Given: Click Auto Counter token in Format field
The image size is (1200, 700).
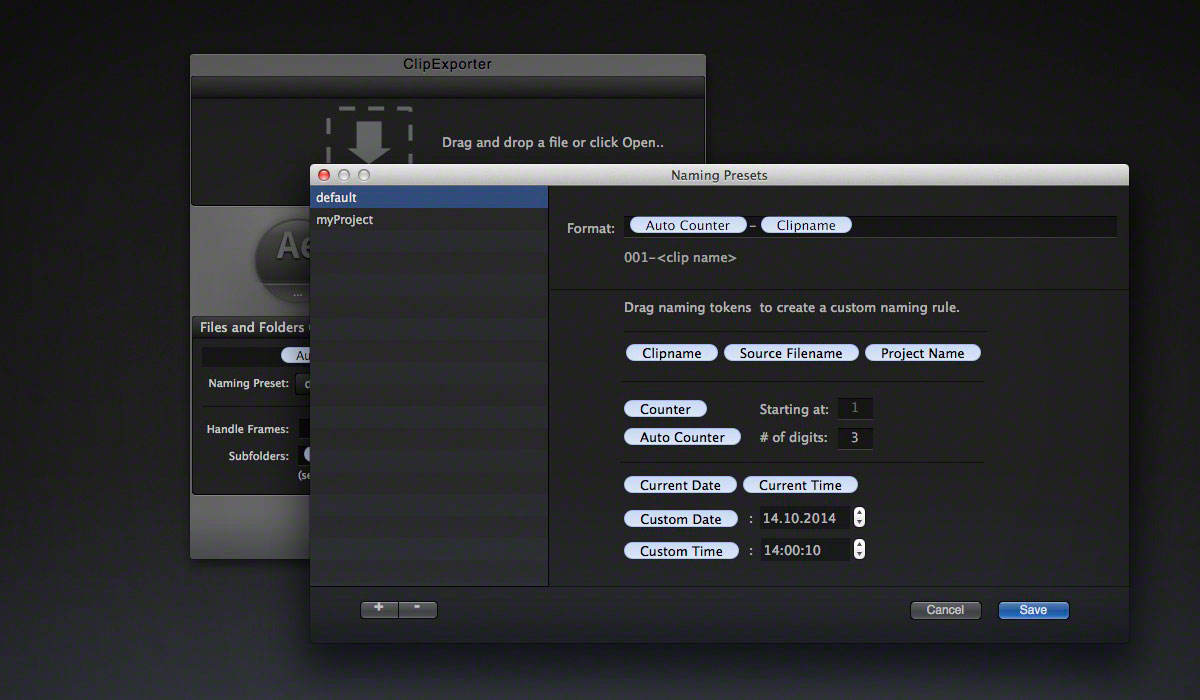Looking at the screenshot, I should [688, 225].
